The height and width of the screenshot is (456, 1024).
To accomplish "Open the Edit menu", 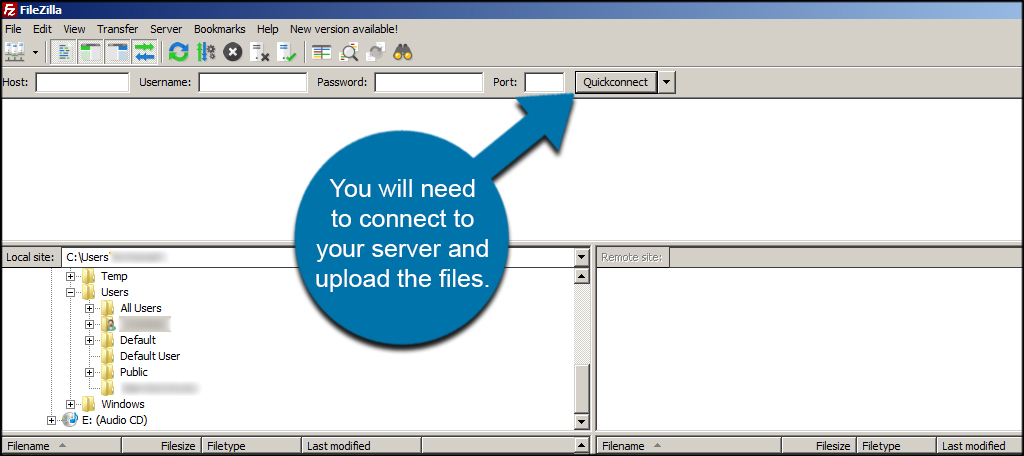I will pos(42,29).
